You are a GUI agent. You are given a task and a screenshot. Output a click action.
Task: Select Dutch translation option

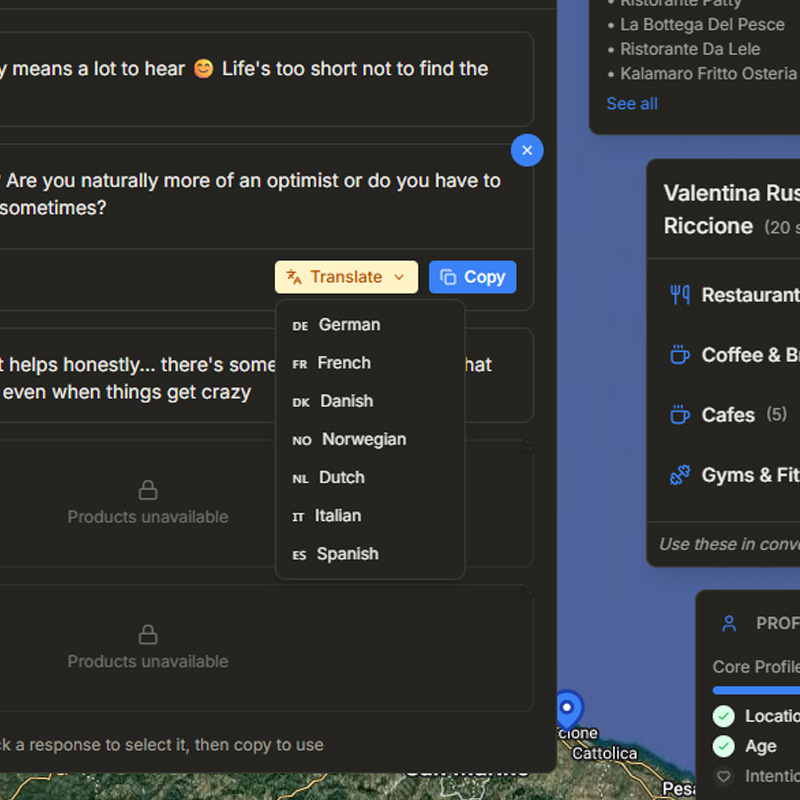point(341,478)
